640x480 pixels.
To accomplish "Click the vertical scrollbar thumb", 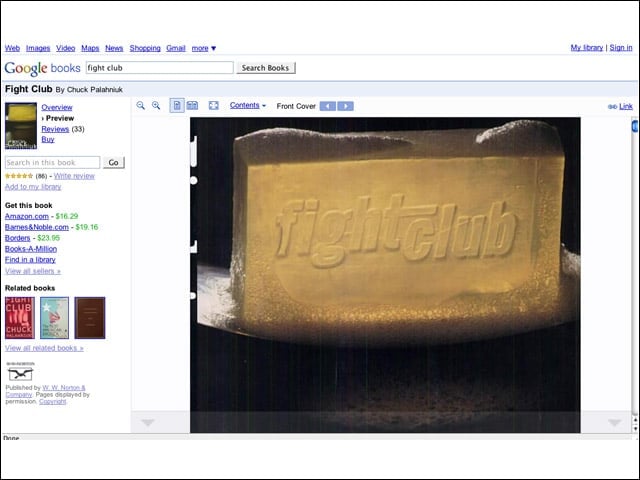I will click(635, 126).
